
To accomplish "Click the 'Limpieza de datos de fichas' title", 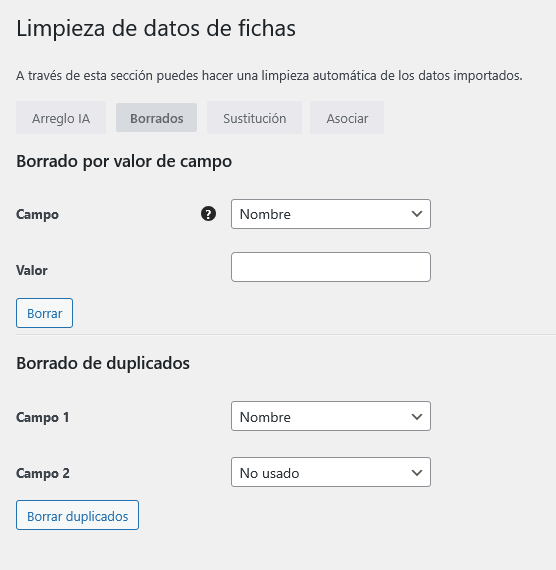I will tap(156, 28).
